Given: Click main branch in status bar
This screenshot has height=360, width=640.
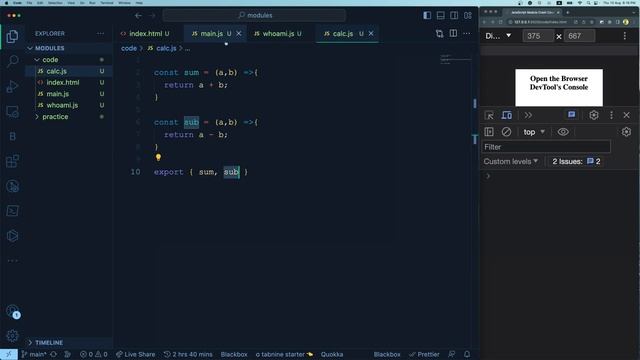Looking at the screenshot, I should coord(34,354).
